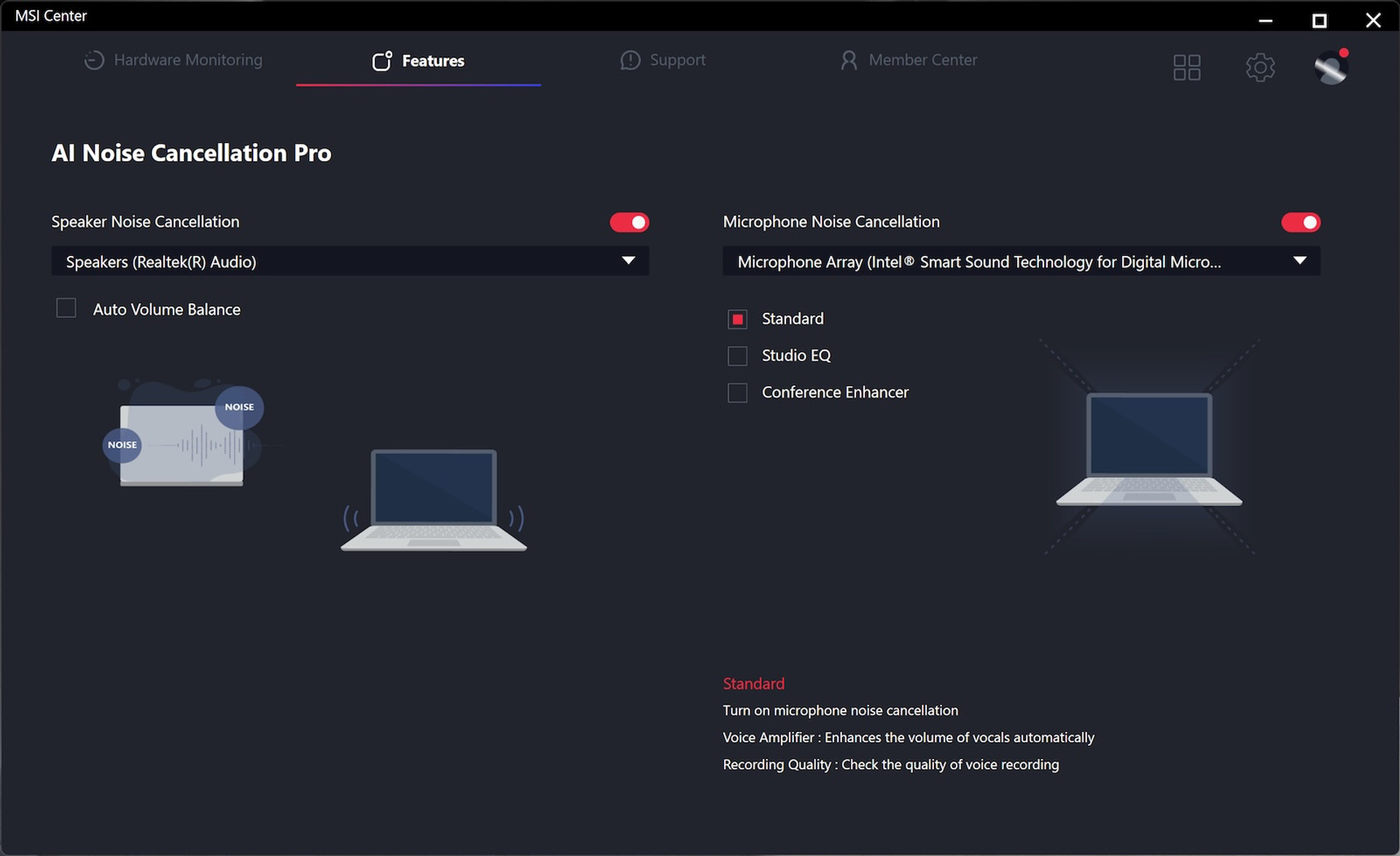This screenshot has width=1400, height=856.
Task: Minimize the MSI Center window
Action: coord(1266,20)
